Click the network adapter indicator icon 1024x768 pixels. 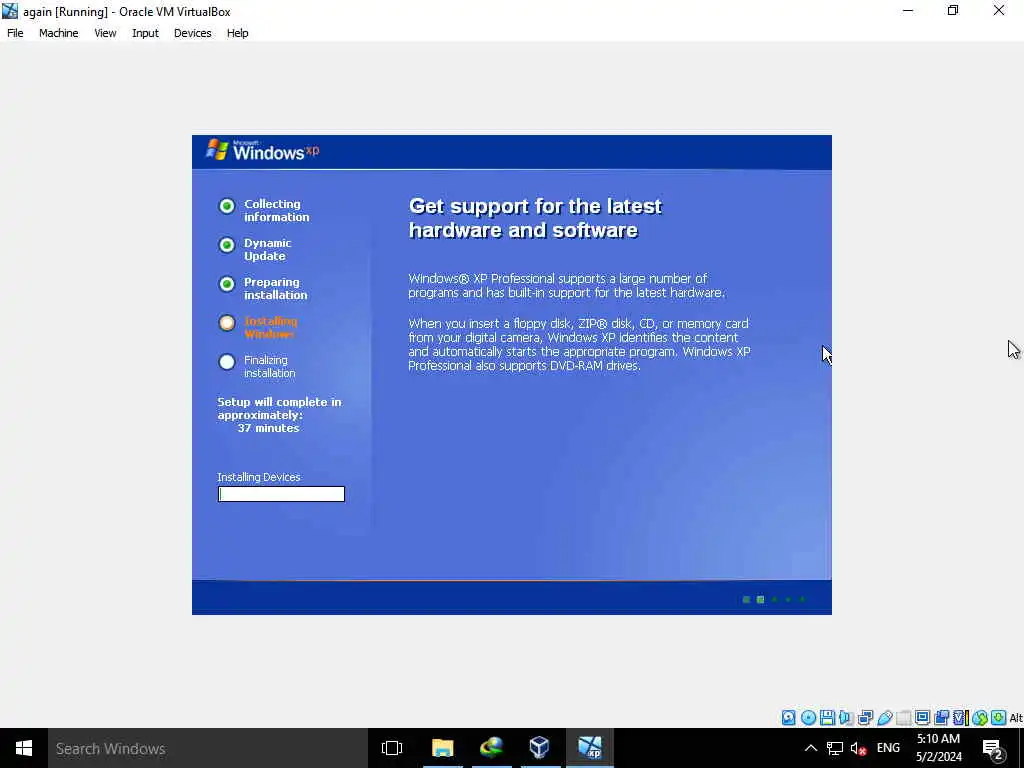click(x=865, y=718)
